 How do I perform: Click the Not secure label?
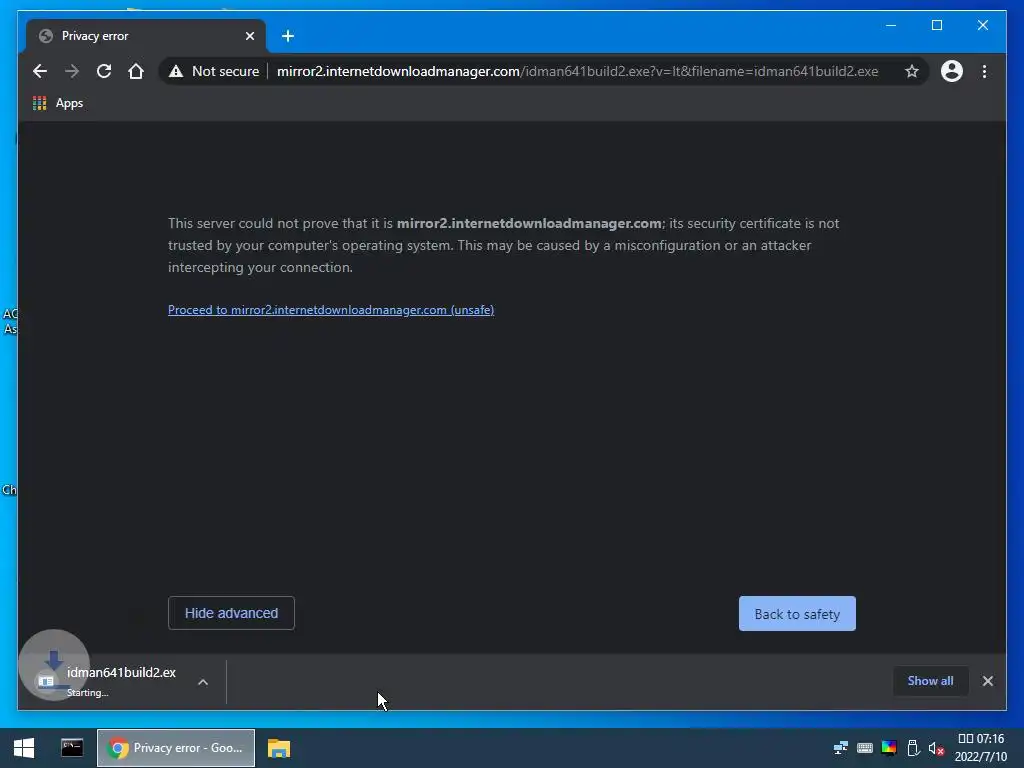point(225,71)
